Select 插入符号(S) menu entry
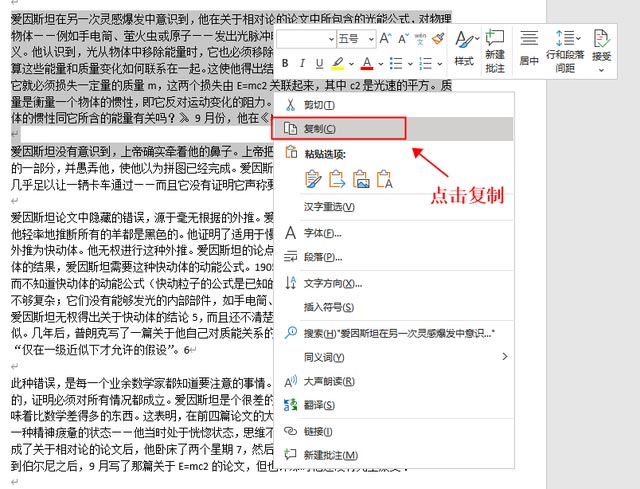Image resolution: width=640 pixels, height=489 pixels. coord(393,307)
